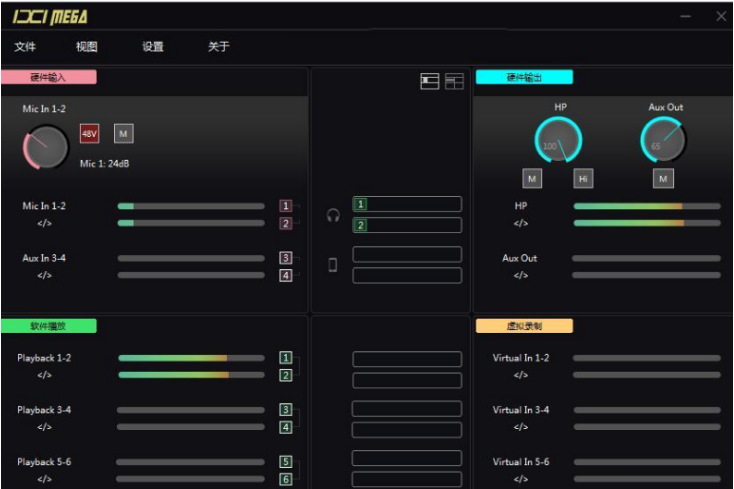The image size is (734, 489).
Task: Minimize the MEGA window
Action: 685,16
